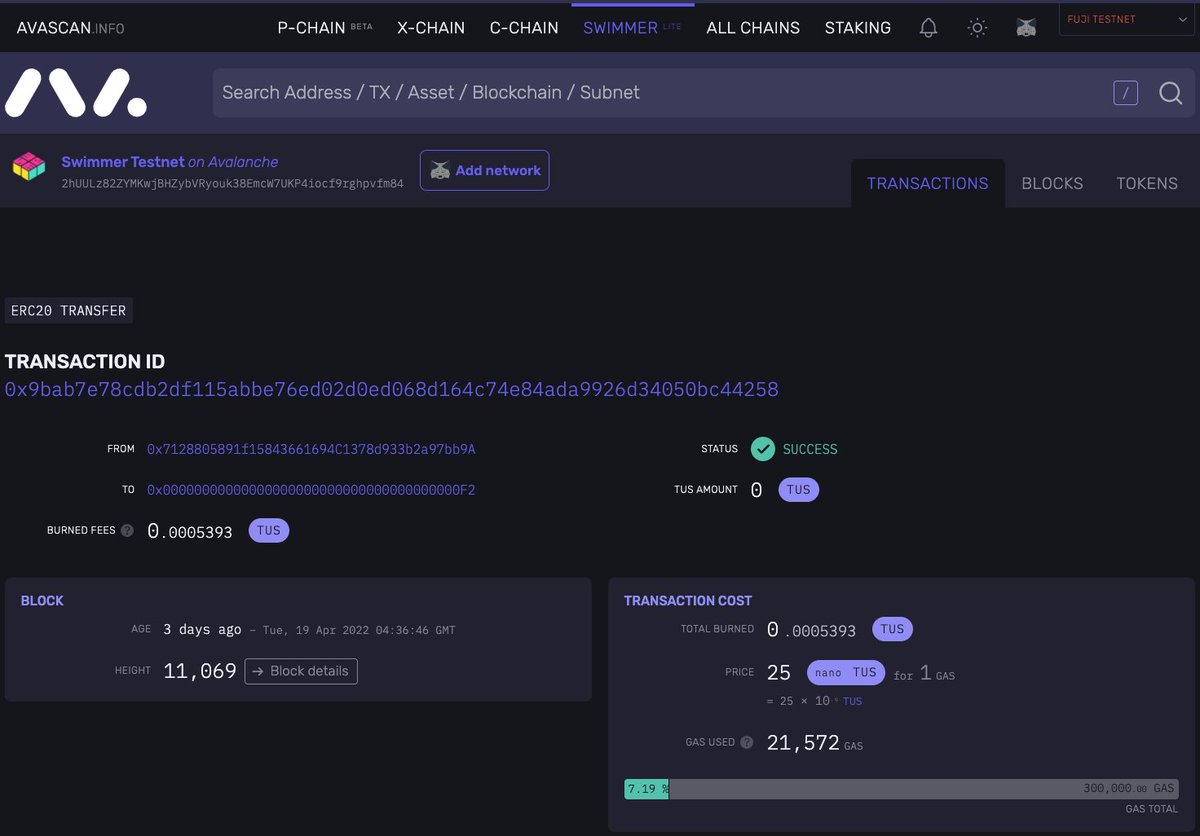
Task: Click the SUCCESS status text
Action: coord(810,449)
